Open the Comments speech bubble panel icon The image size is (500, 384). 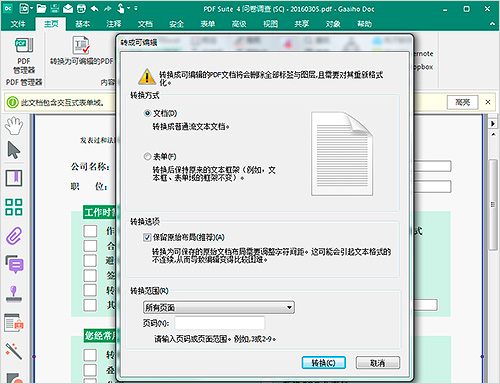pos(14,264)
